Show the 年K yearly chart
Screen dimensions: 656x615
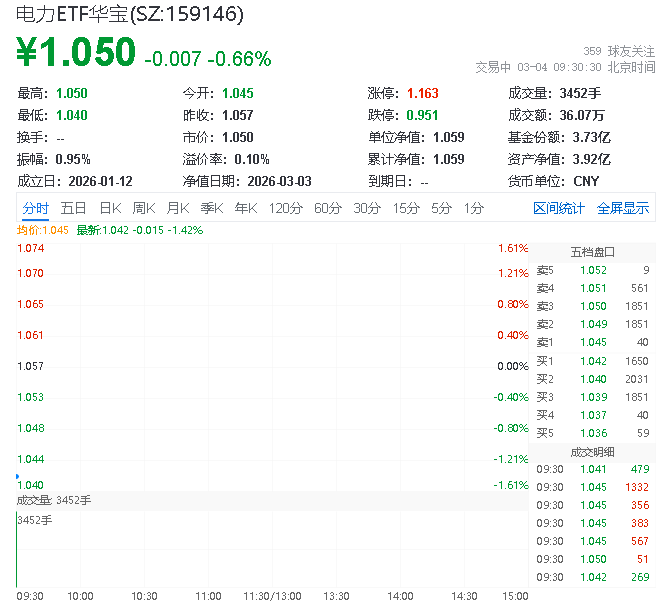245,208
